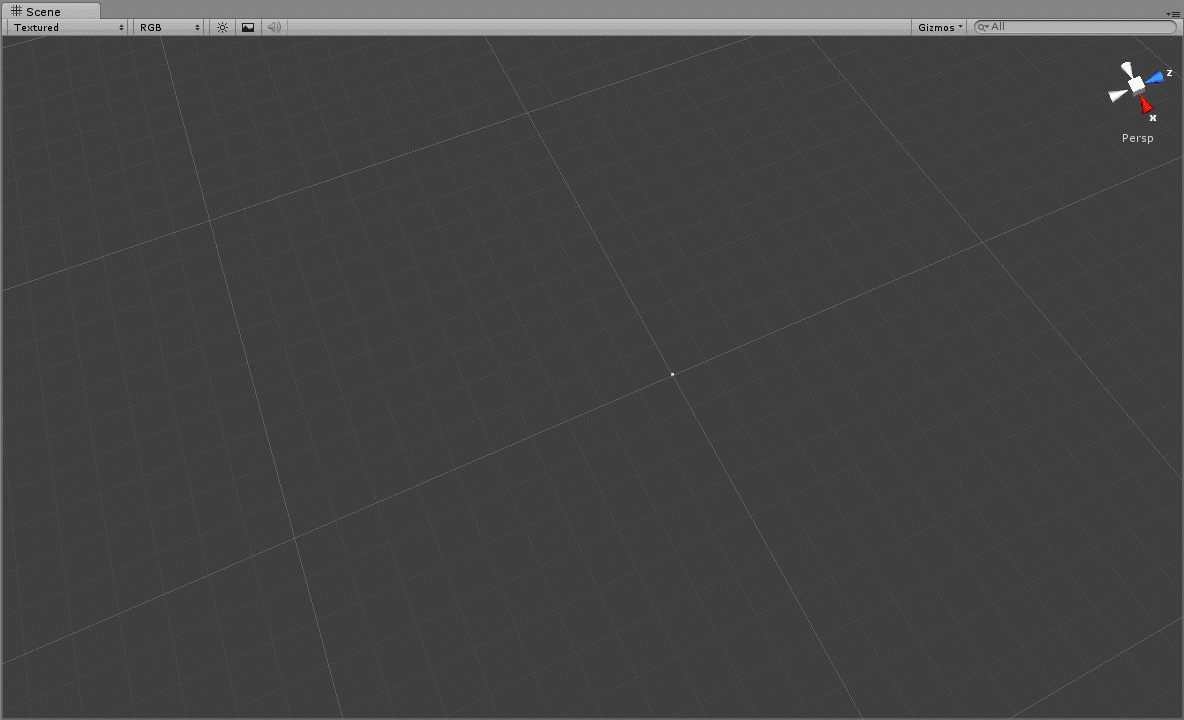The image size is (1184, 720).
Task: Open the Textured draw mode dropdown
Action: (67, 27)
